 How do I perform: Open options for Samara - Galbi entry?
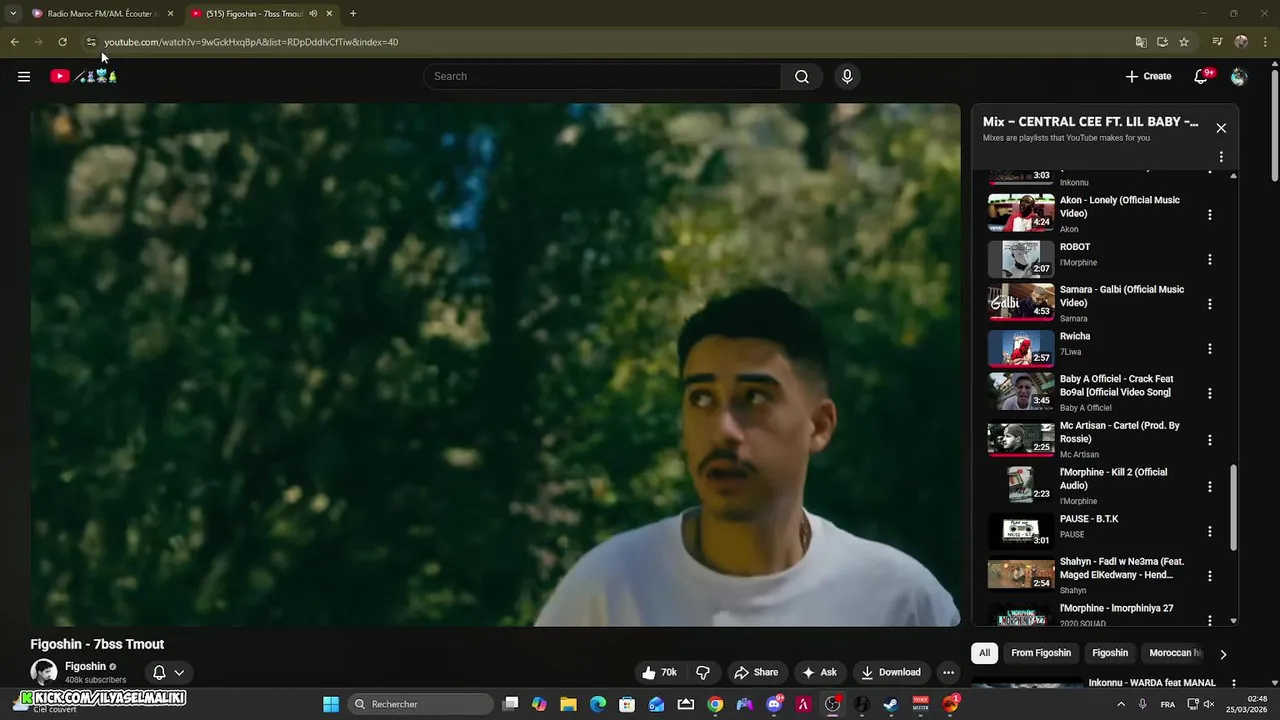pyautogui.click(x=1210, y=304)
